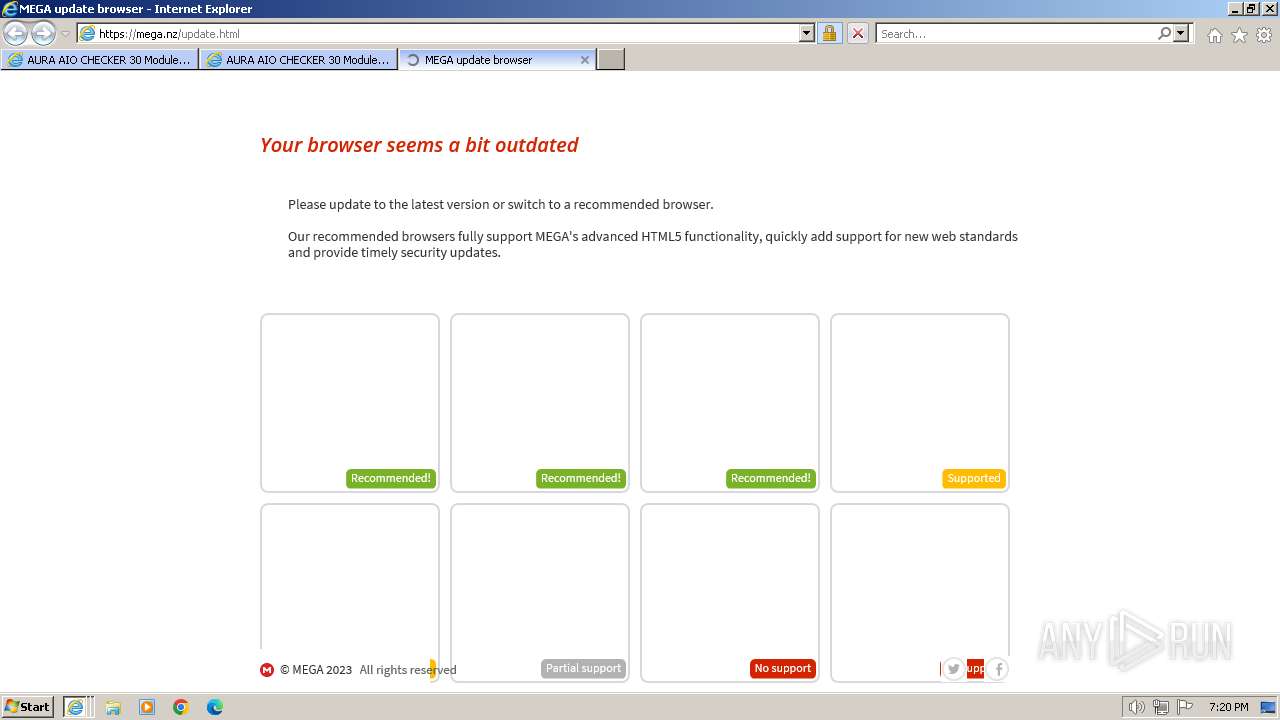This screenshot has width=1280, height=720.
Task: Open the Windows Start button
Action: click(x=28, y=707)
